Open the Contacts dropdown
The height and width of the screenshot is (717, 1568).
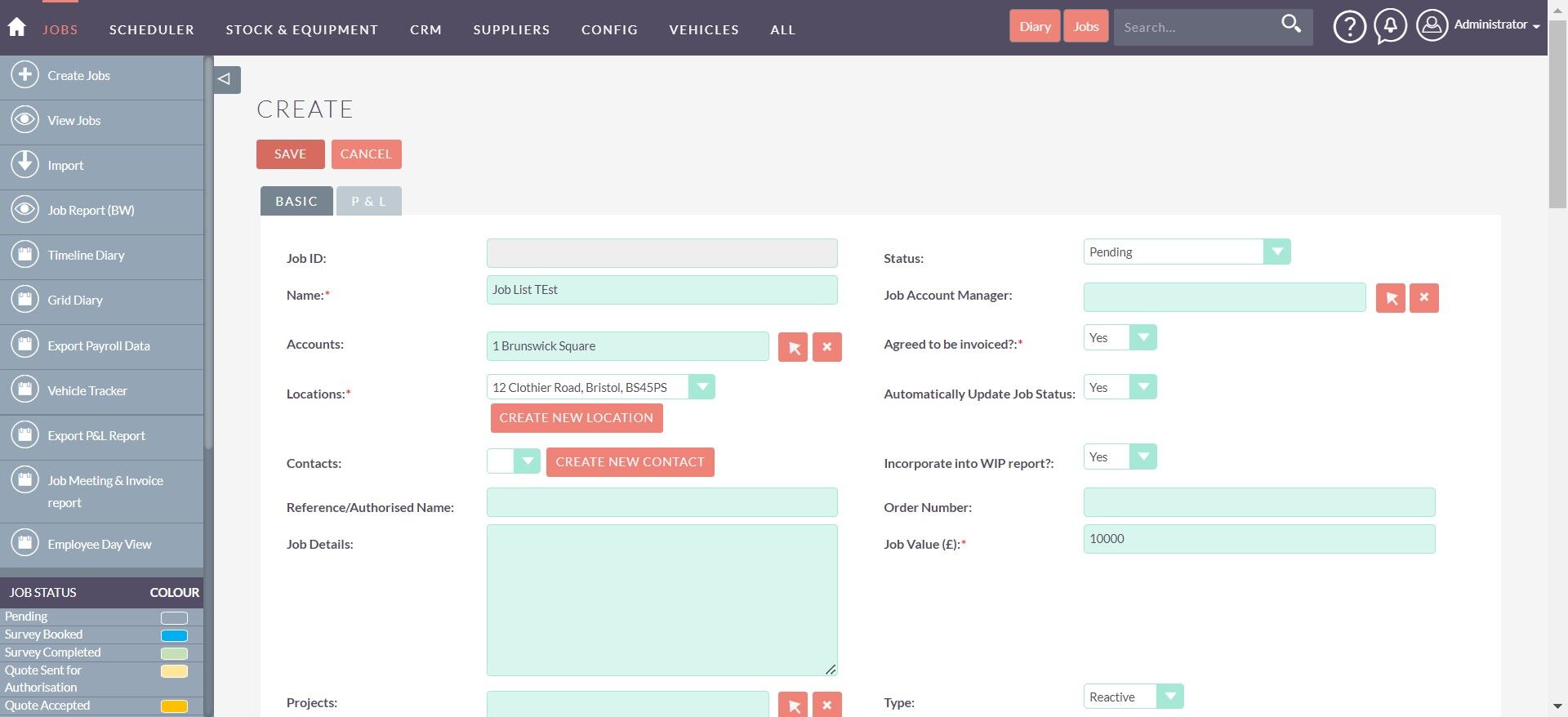[x=513, y=461]
